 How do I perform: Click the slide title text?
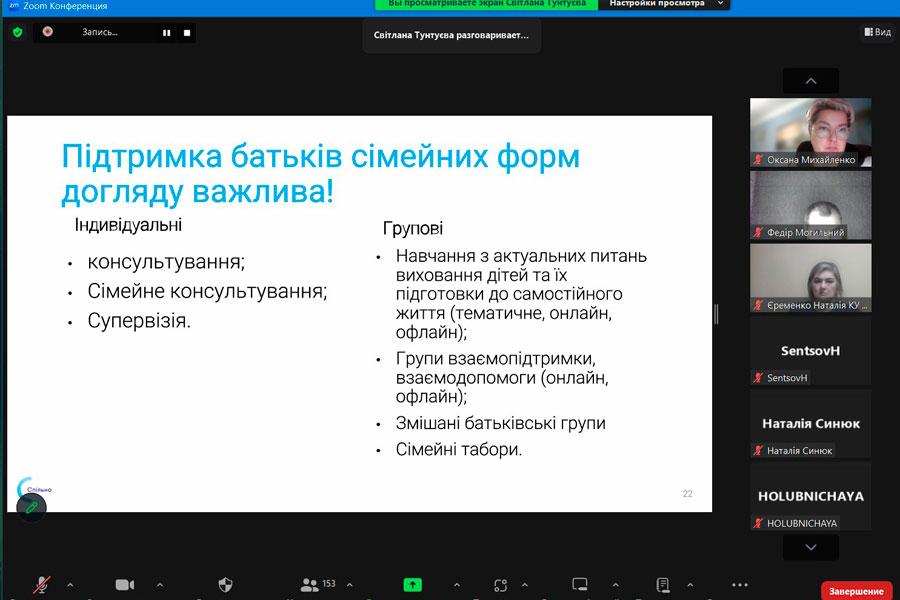tap(321, 173)
